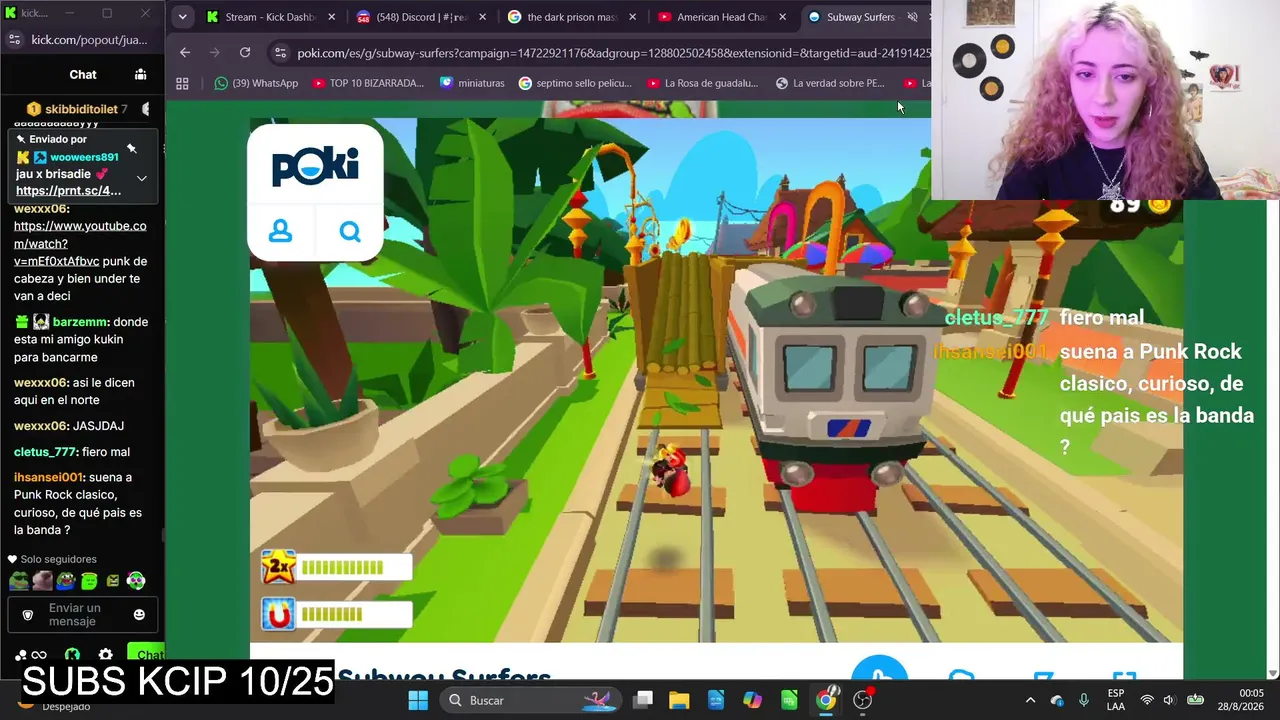Expand the pinned message chevron

pos(142,178)
